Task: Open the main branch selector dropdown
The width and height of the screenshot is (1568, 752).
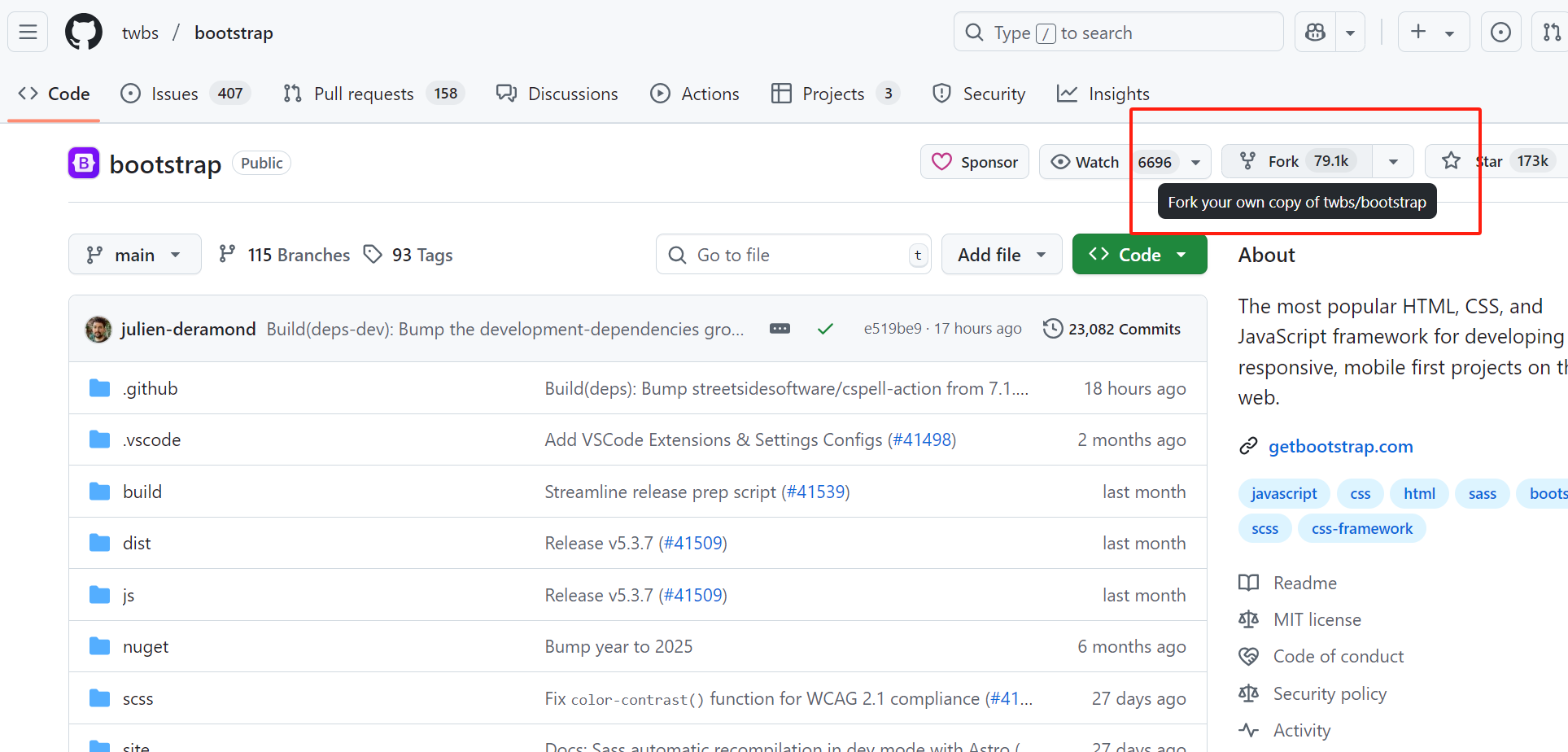Action: coord(134,255)
